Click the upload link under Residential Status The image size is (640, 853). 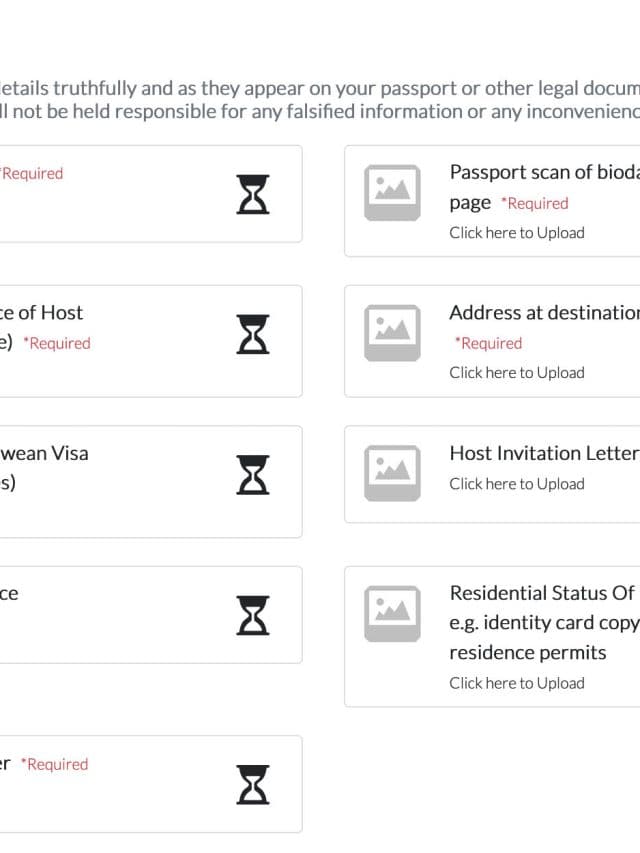pyautogui.click(x=516, y=684)
